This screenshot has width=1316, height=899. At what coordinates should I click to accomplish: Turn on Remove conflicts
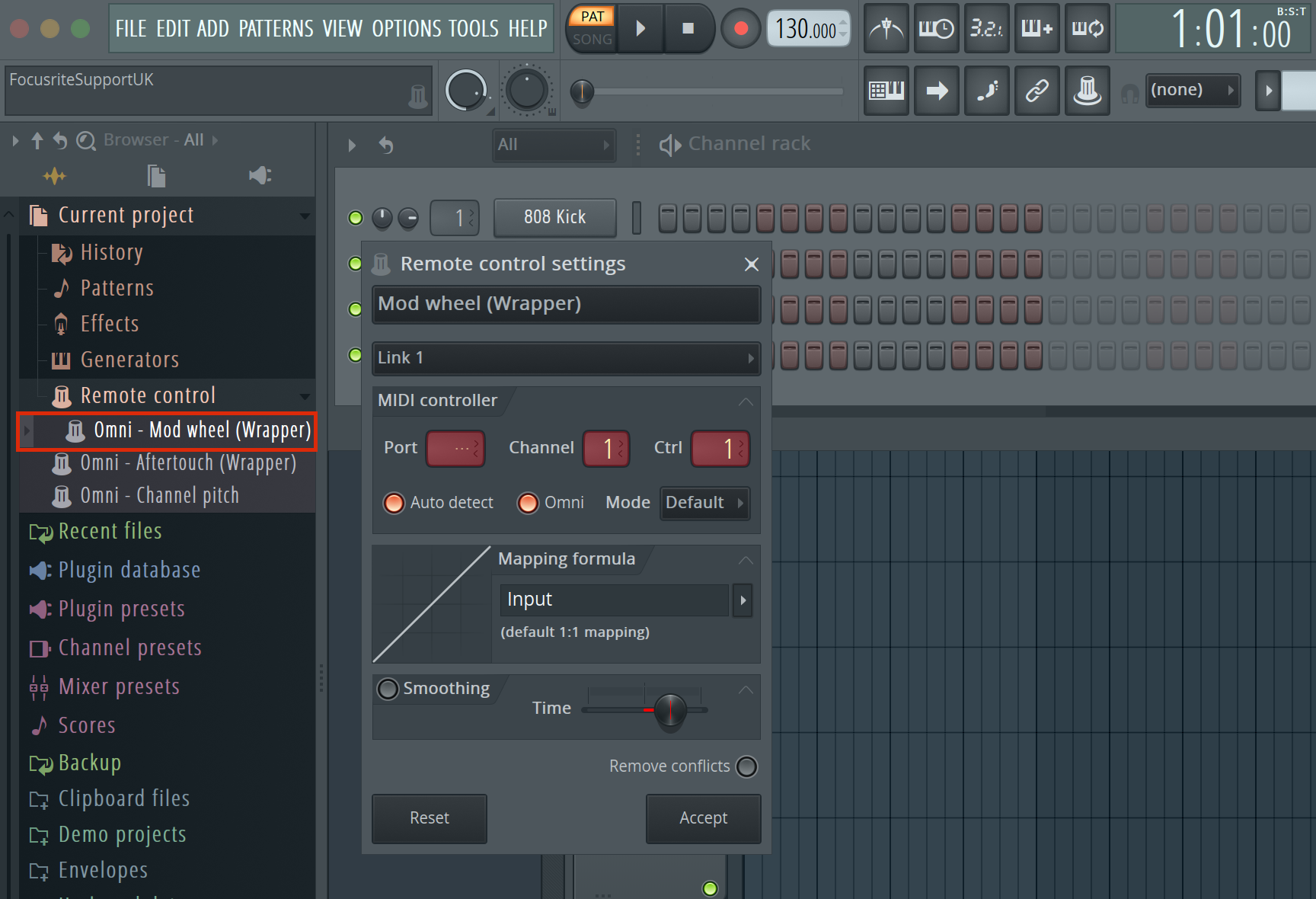pos(747,766)
